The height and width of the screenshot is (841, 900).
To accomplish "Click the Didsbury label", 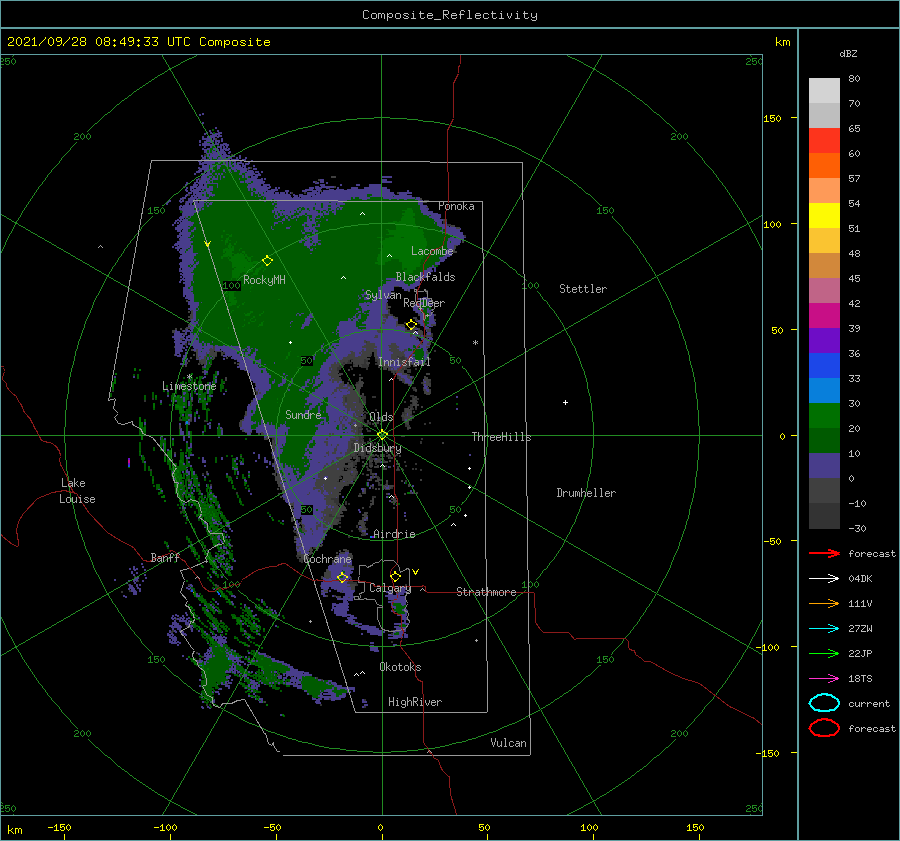I will (x=377, y=448).
